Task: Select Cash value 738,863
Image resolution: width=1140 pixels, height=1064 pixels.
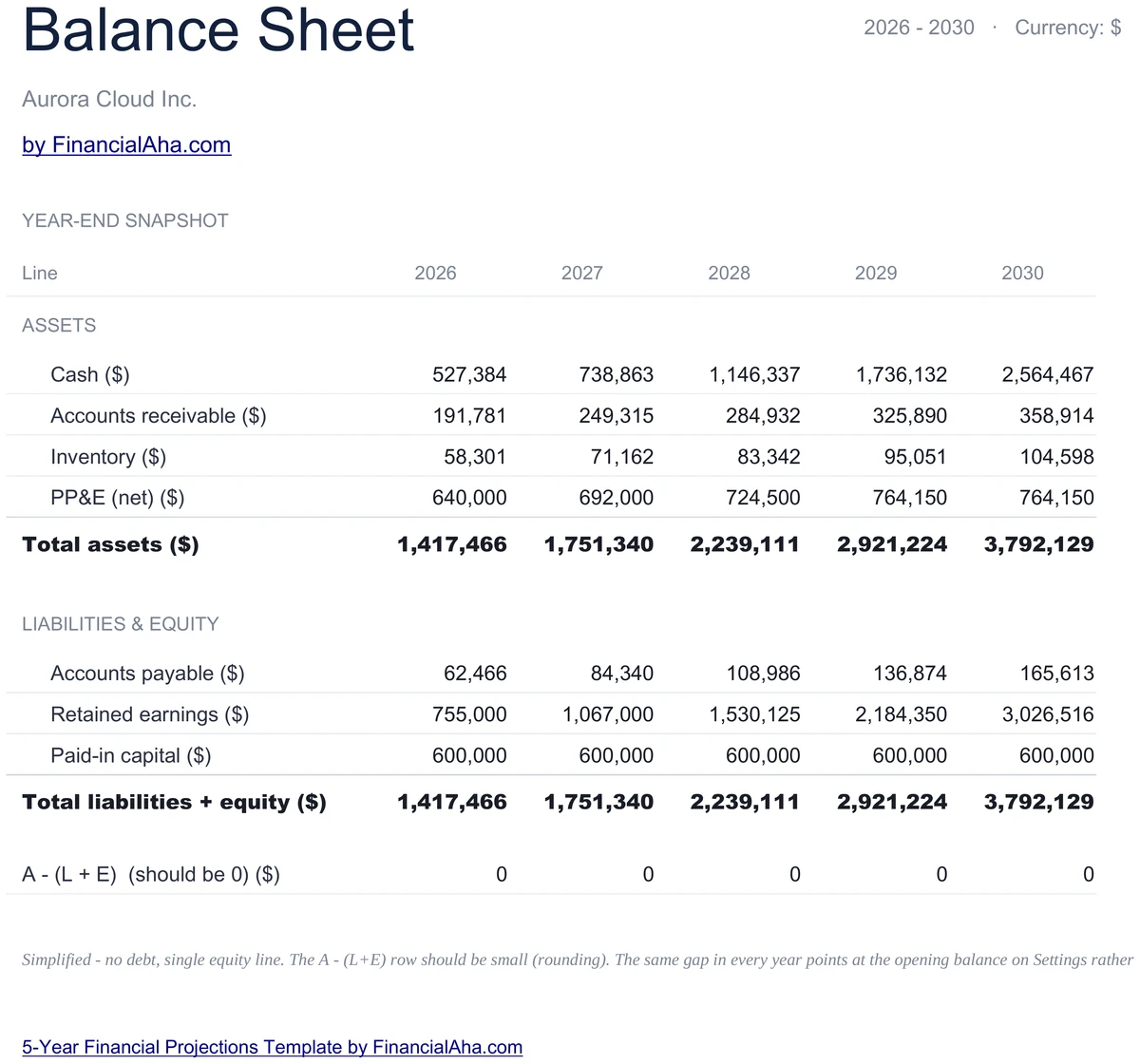Action: [617, 374]
